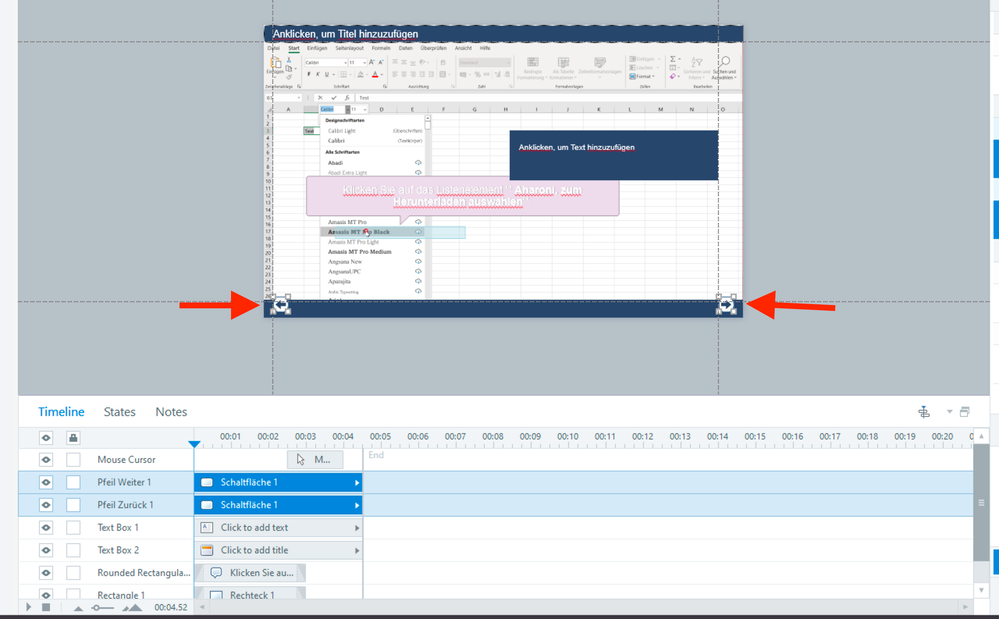Select the 'Pfeil Weiter 1' layer name

pyautogui.click(x=124, y=483)
